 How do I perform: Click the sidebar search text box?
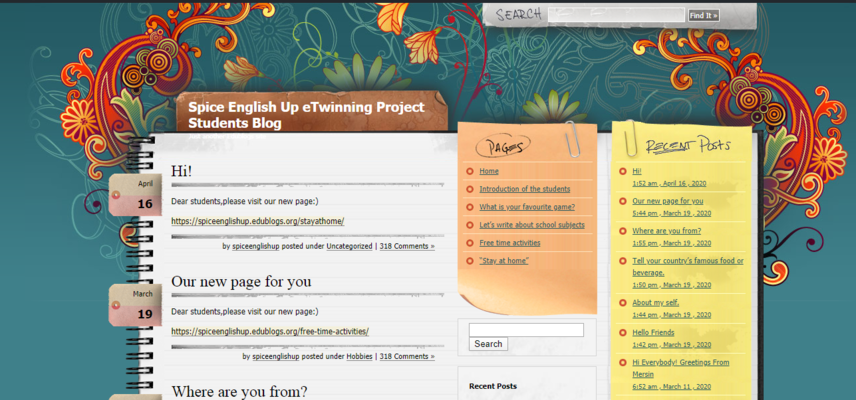[x=526, y=330]
